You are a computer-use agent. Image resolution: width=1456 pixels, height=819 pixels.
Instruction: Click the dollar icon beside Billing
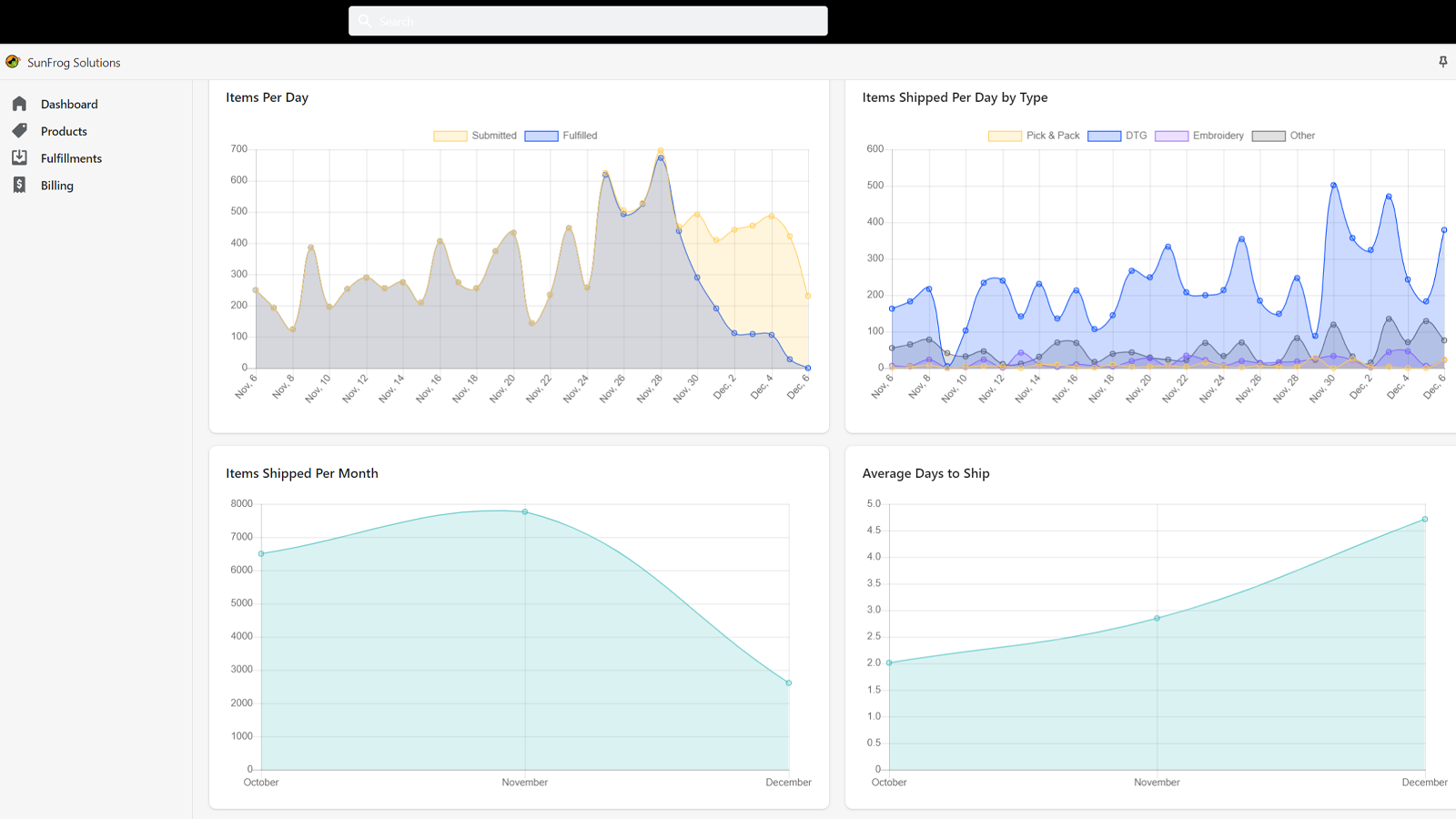click(x=19, y=185)
